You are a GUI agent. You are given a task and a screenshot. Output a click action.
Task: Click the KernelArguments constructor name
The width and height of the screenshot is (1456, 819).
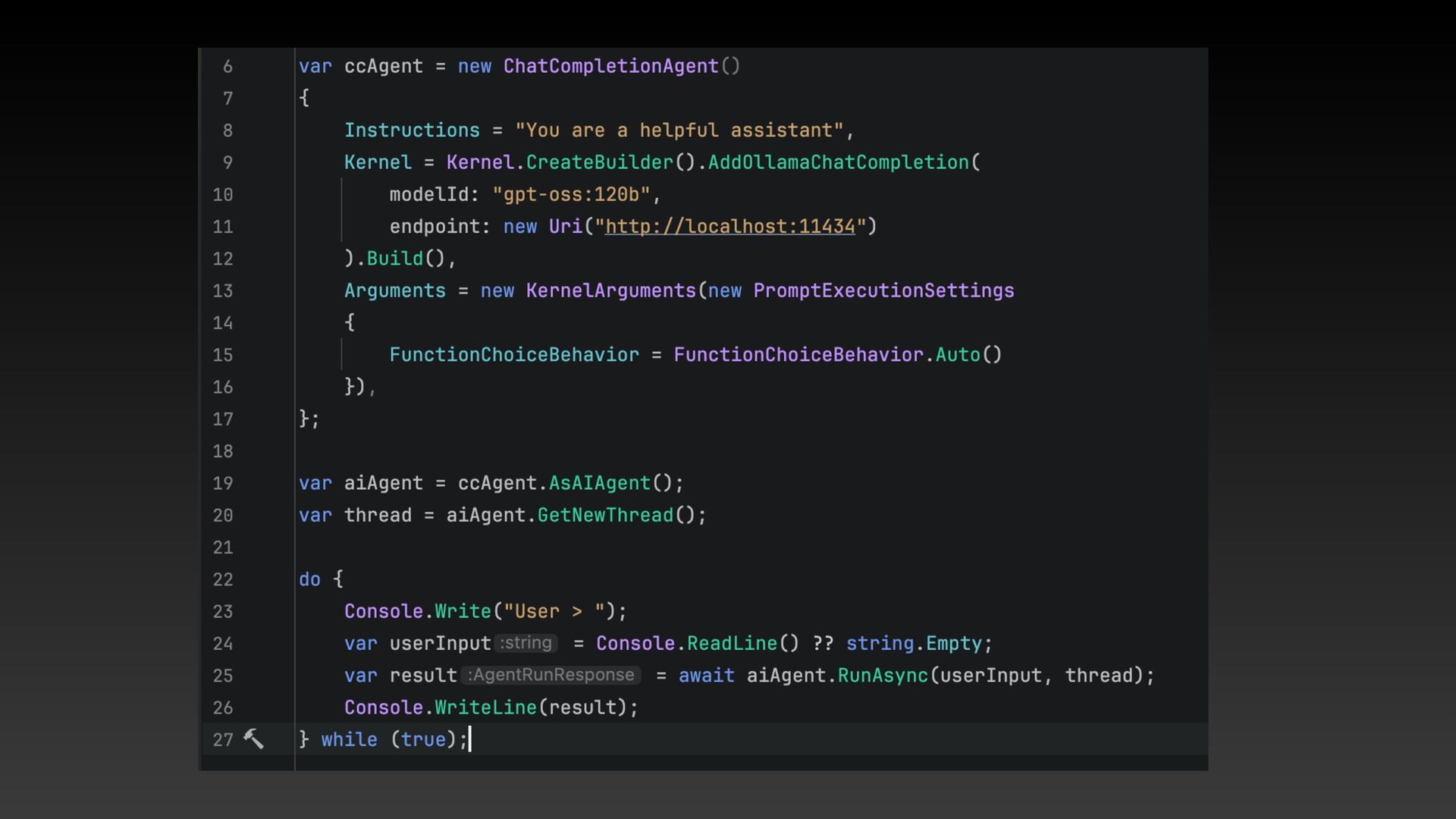coord(610,291)
